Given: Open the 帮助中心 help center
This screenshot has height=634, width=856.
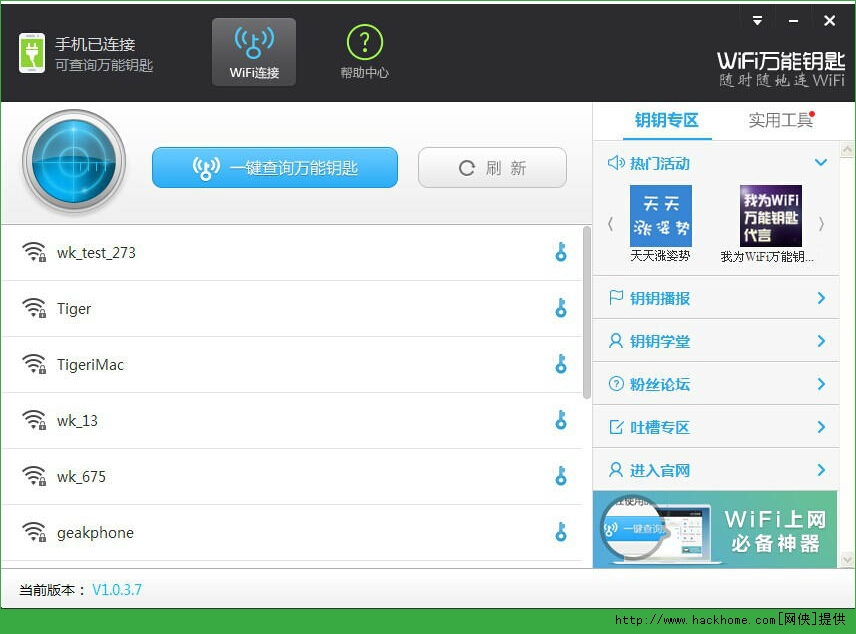Looking at the screenshot, I should [365, 52].
